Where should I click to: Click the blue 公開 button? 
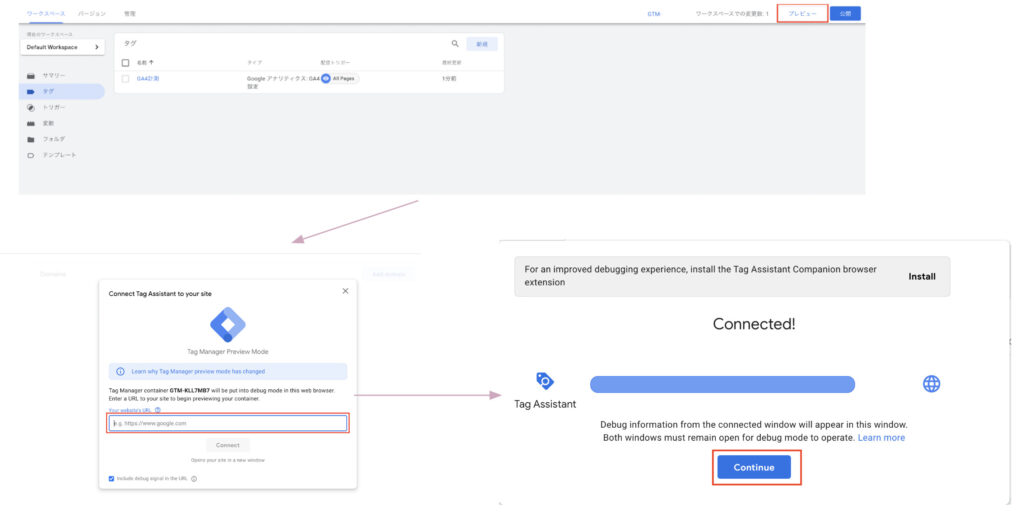coord(845,14)
